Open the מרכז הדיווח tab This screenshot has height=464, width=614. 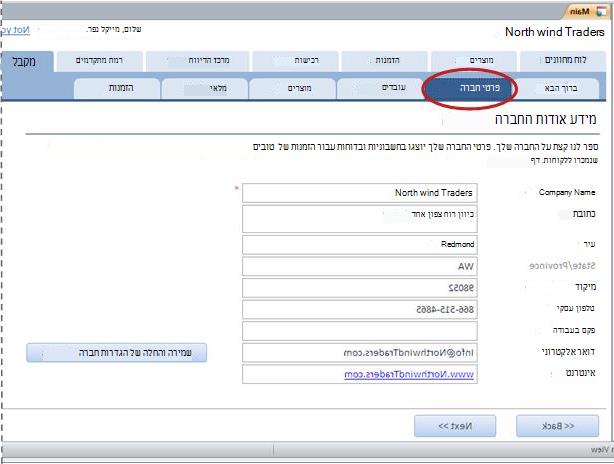pyautogui.click(x=197, y=61)
